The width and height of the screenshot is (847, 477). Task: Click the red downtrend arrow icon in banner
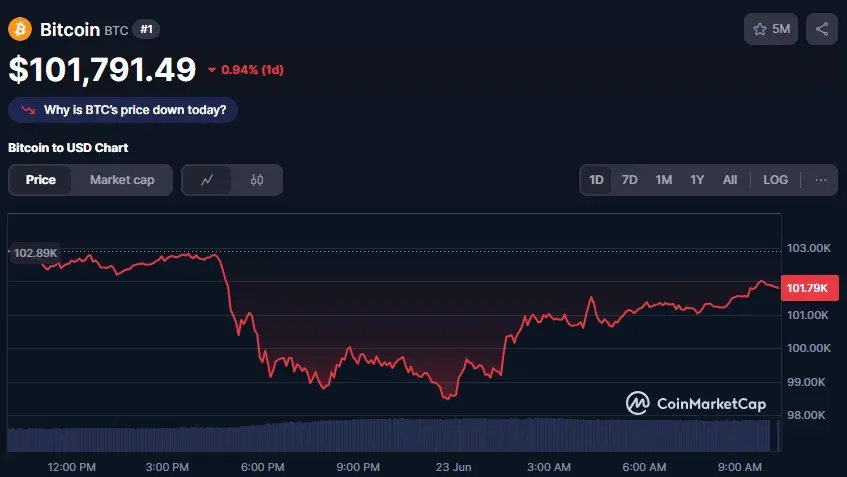(28, 110)
